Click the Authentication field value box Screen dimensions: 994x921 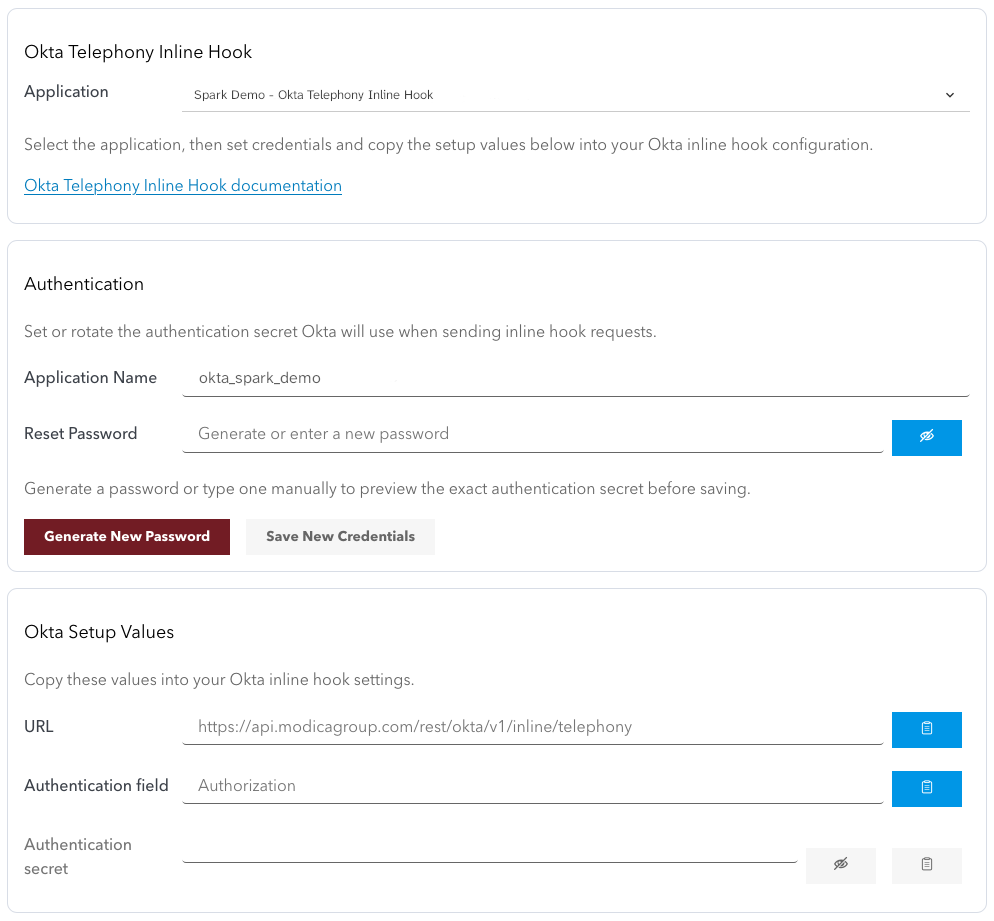[532, 786]
